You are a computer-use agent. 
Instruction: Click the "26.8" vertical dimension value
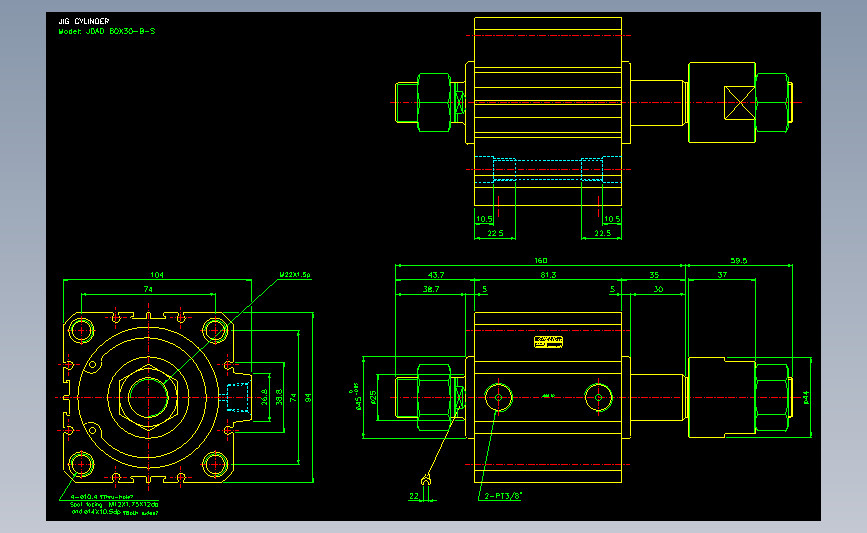tap(264, 397)
